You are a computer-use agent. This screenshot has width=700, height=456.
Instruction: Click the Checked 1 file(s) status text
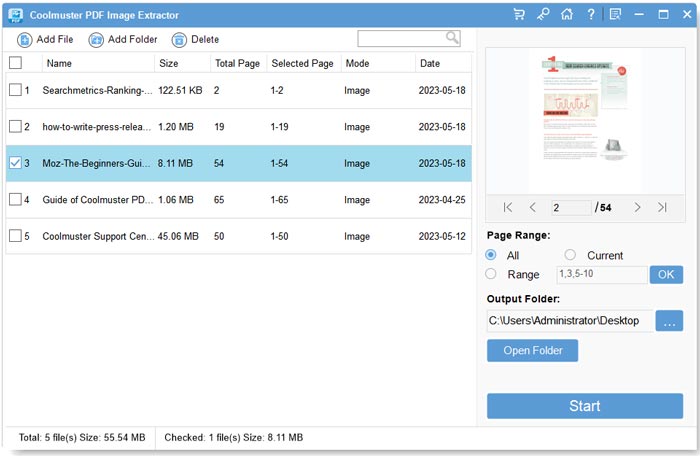(x=233, y=437)
